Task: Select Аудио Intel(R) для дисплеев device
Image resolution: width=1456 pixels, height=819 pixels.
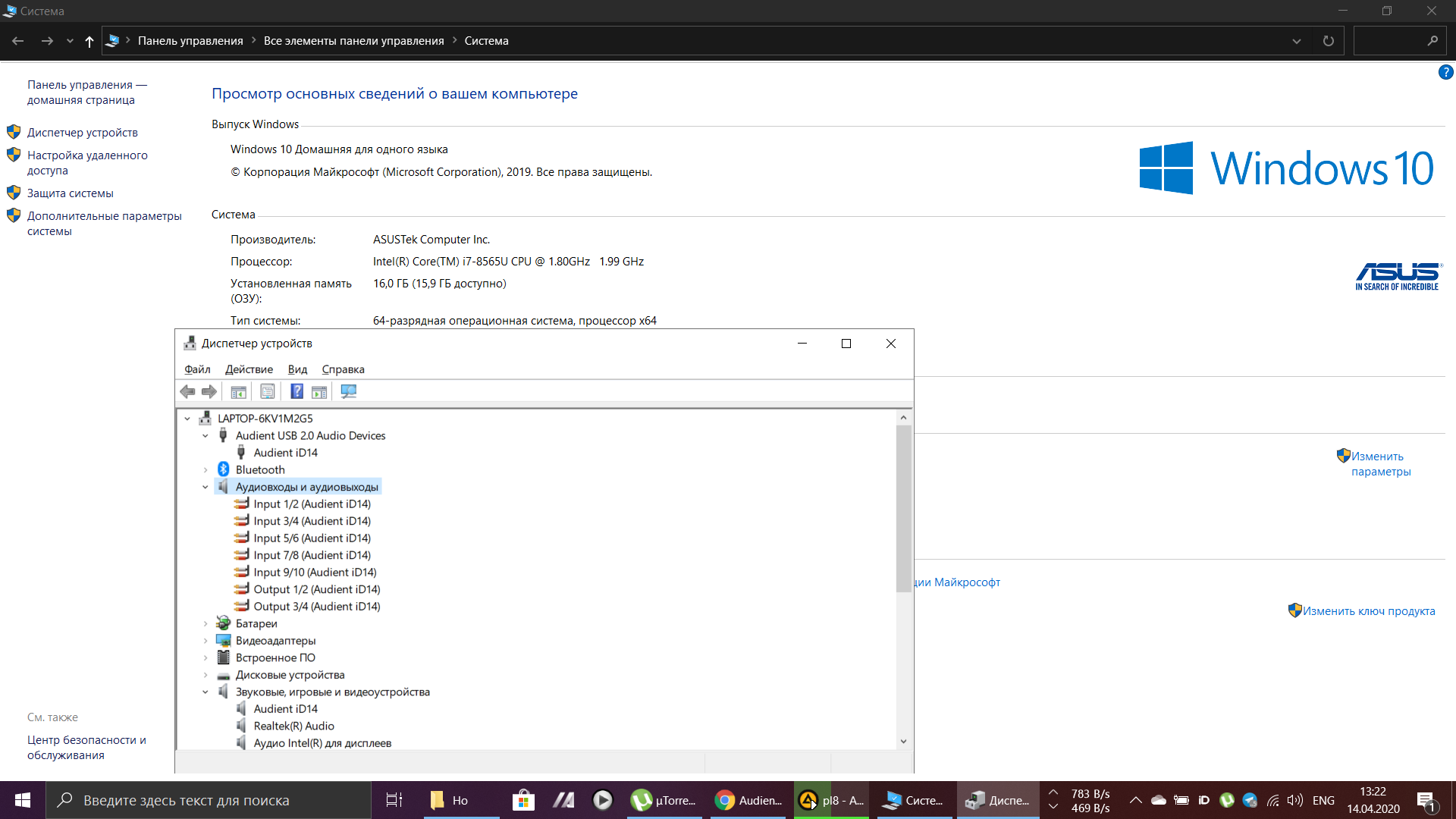Action: 322,743
